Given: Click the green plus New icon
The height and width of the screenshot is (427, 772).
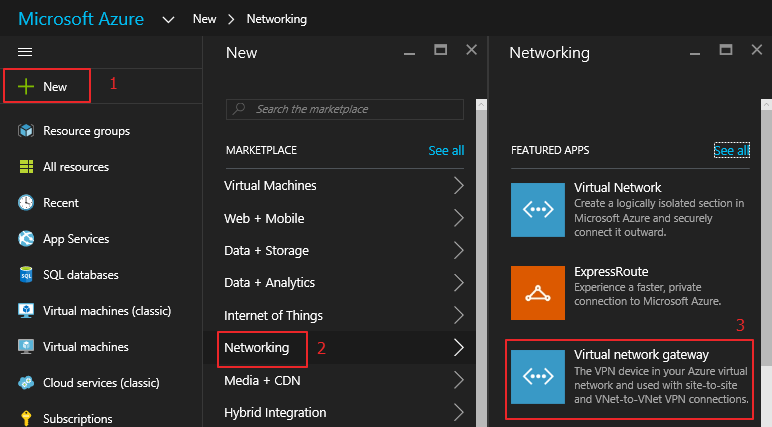Looking at the screenshot, I should pyautogui.click(x=26, y=87).
